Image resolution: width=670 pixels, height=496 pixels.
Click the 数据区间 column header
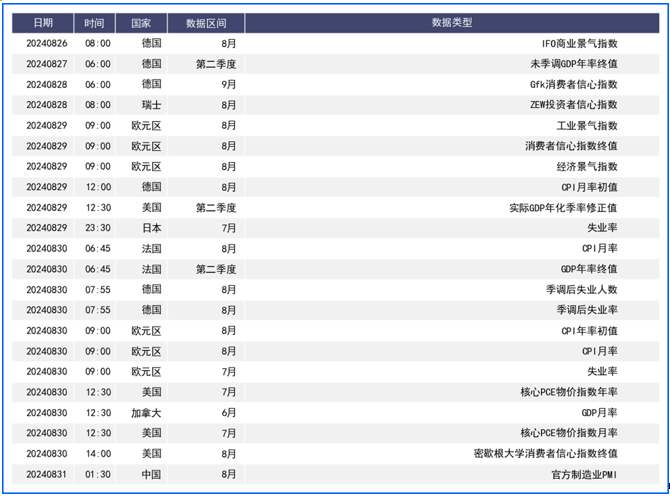coord(206,23)
